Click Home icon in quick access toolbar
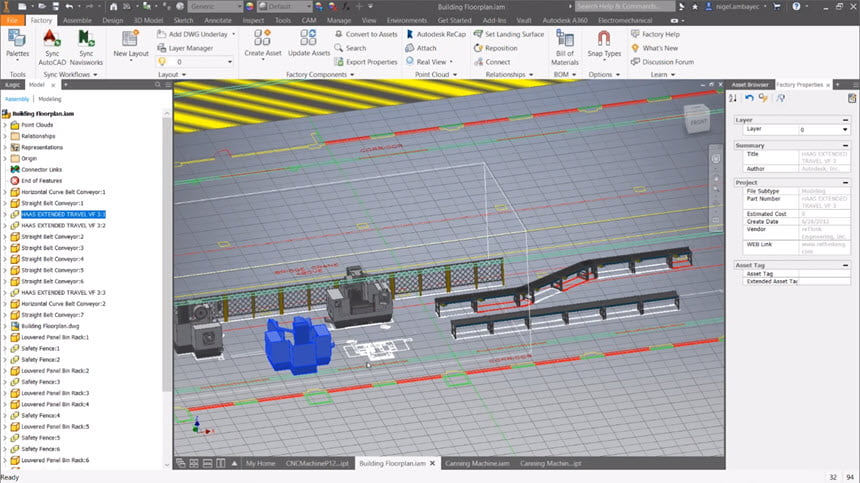This screenshot has height=483, width=860. coord(114,7)
